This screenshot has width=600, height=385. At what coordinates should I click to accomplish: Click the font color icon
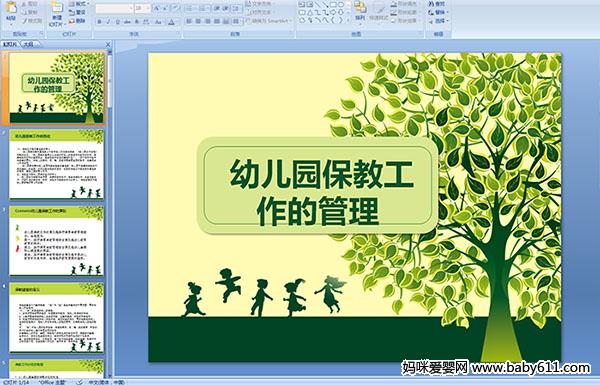(x=172, y=22)
